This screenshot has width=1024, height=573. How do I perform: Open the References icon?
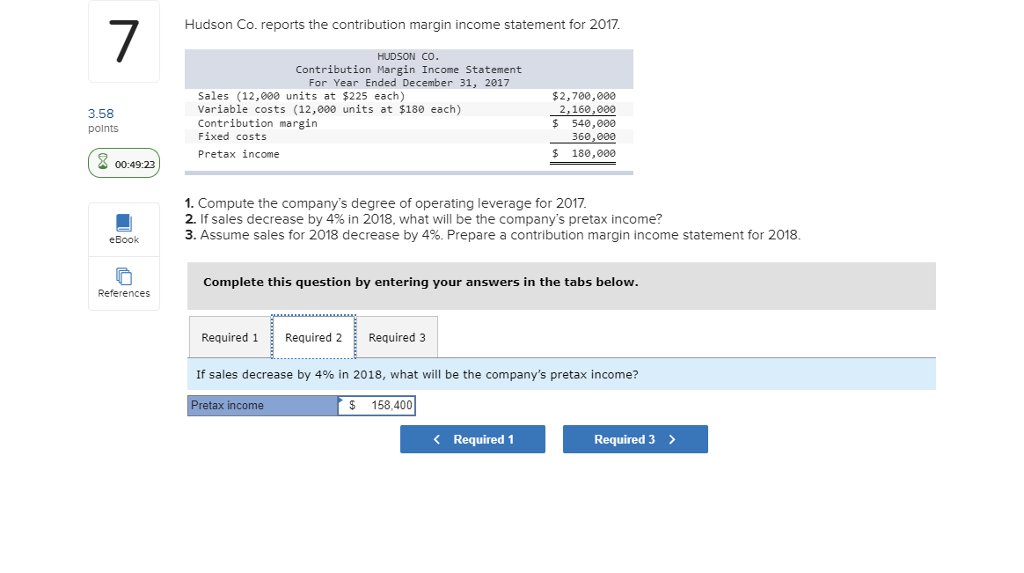point(123,276)
